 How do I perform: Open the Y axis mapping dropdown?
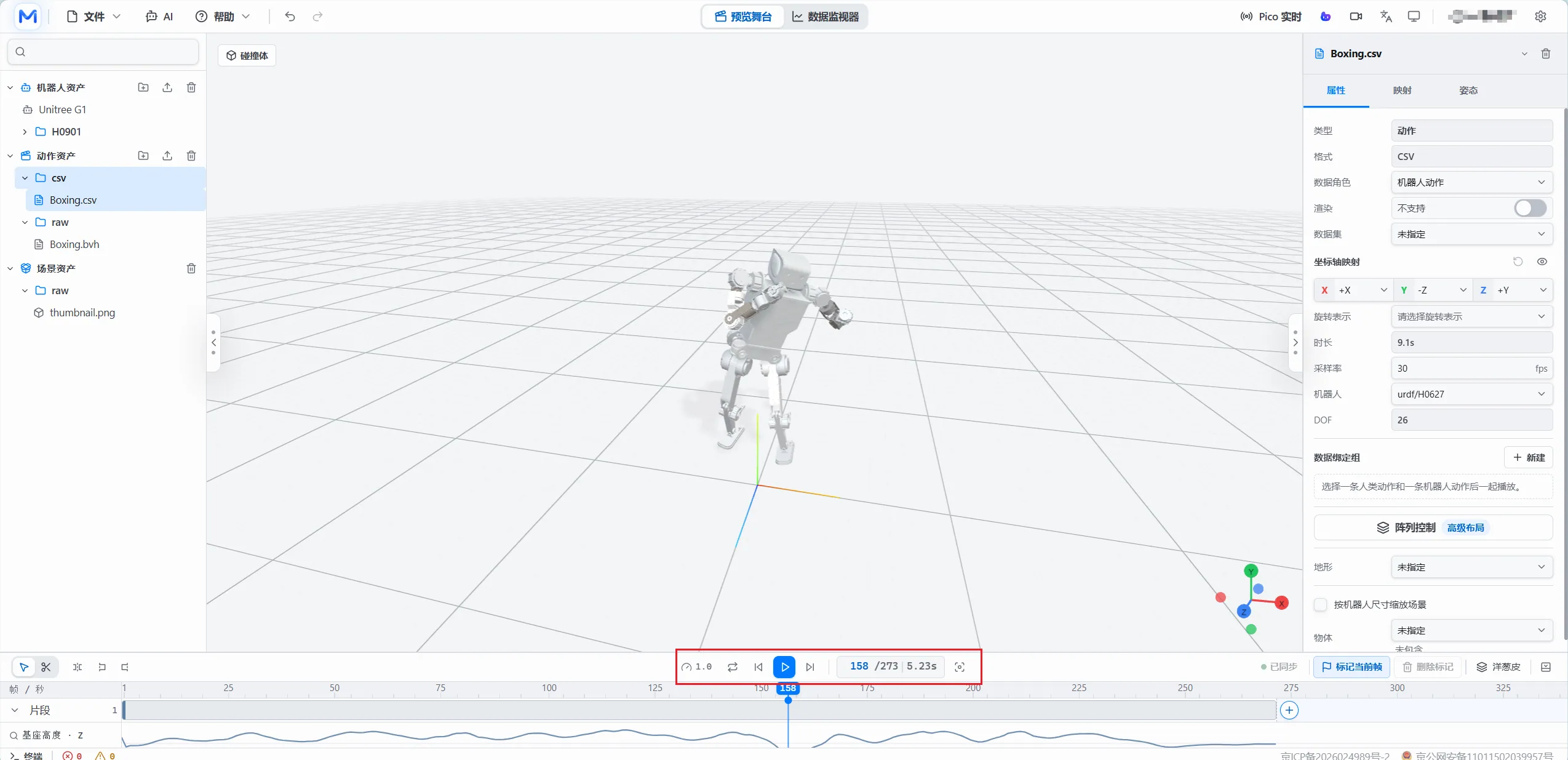[1433, 290]
